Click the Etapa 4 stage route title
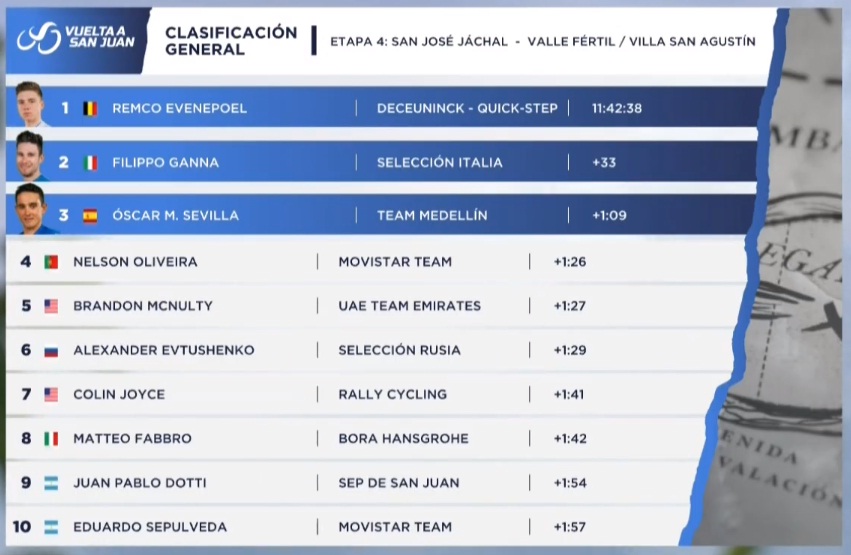The image size is (851, 555). (542, 42)
